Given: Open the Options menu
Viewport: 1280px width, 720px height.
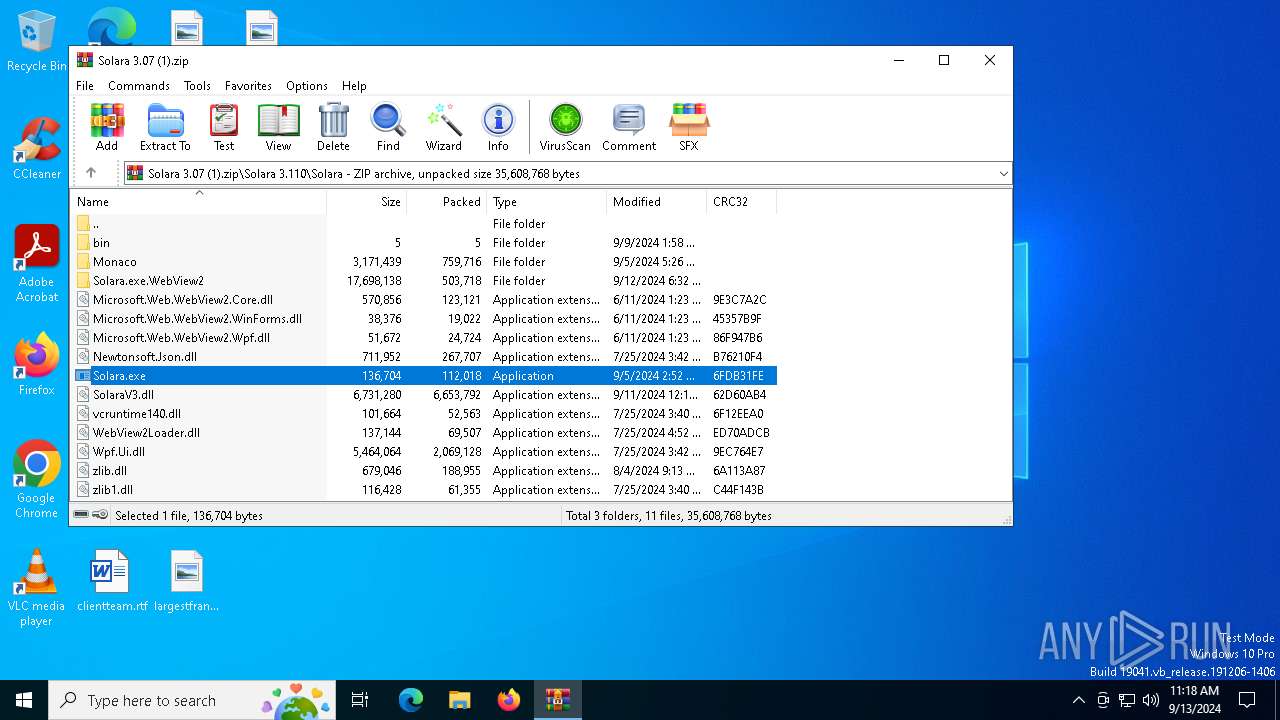Looking at the screenshot, I should [x=307, y=86].
